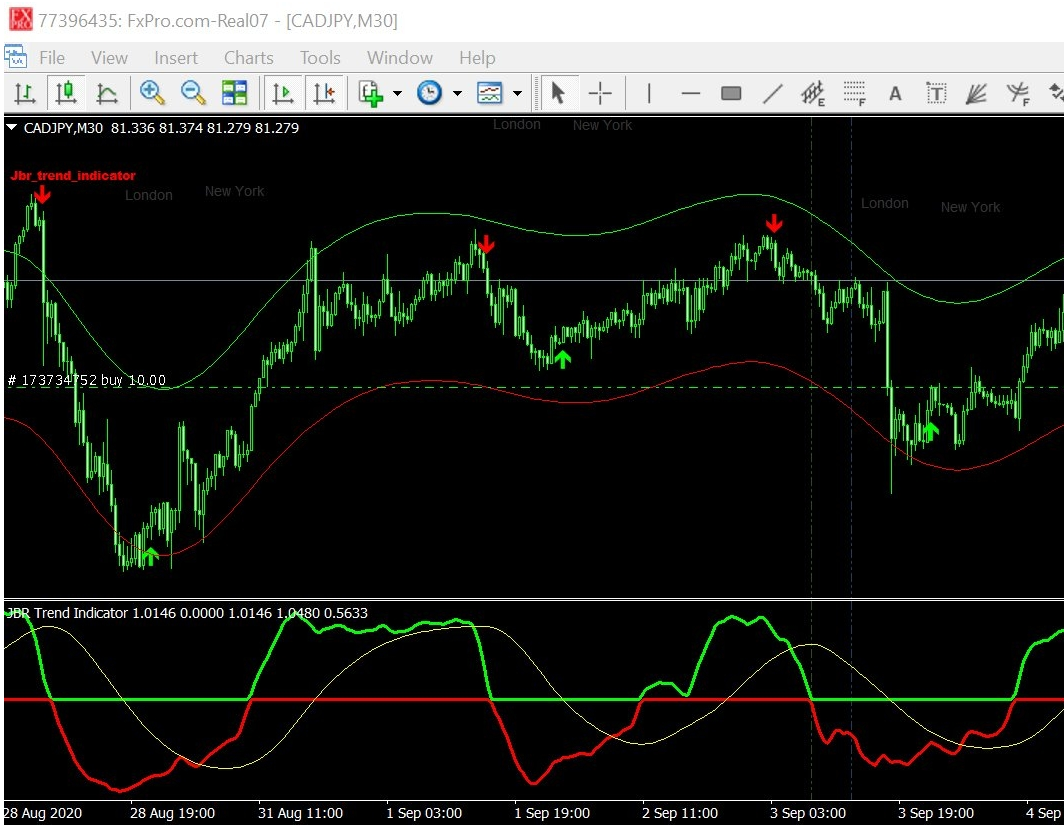This screenshot has width=1064, height=827.
Task: Select the crosshair tool
Action: pyautogui.click(x=600, y=94)
